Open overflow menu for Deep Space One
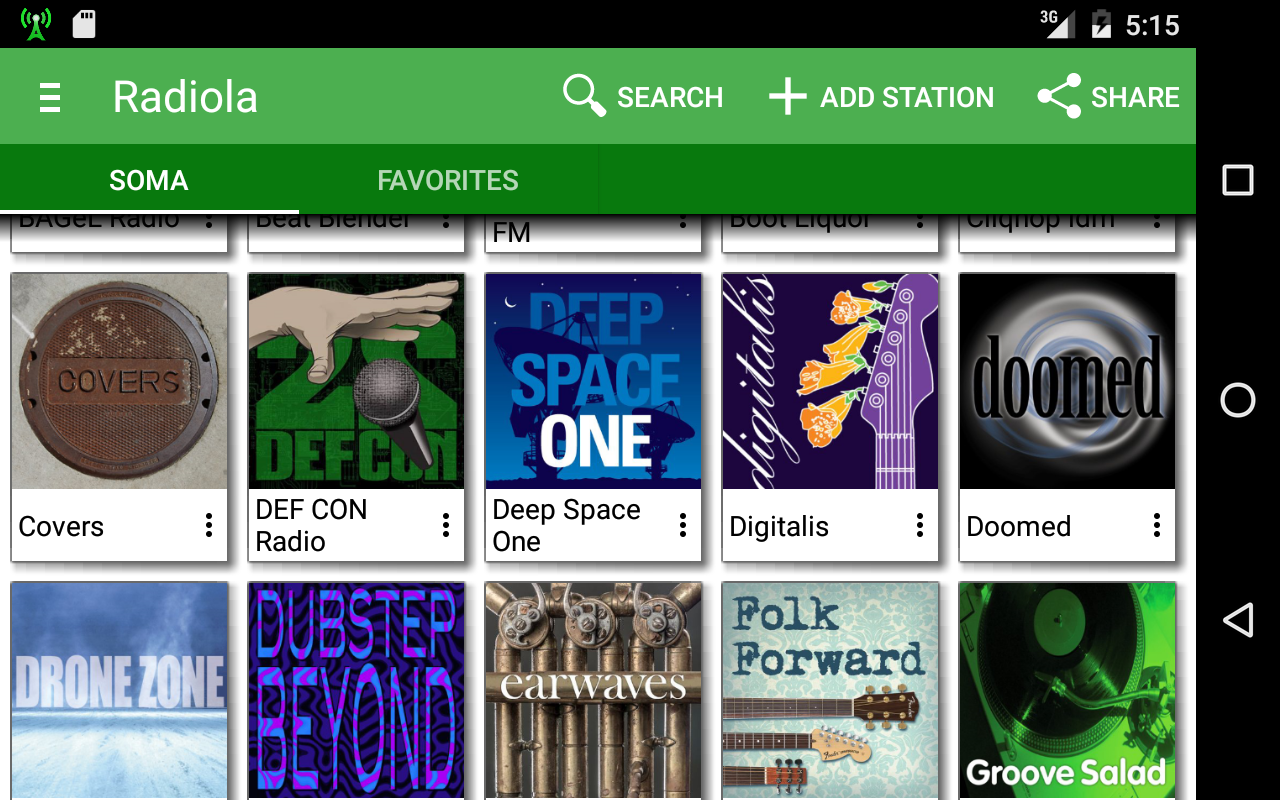The image size is (1280, 800). point(682,525)
